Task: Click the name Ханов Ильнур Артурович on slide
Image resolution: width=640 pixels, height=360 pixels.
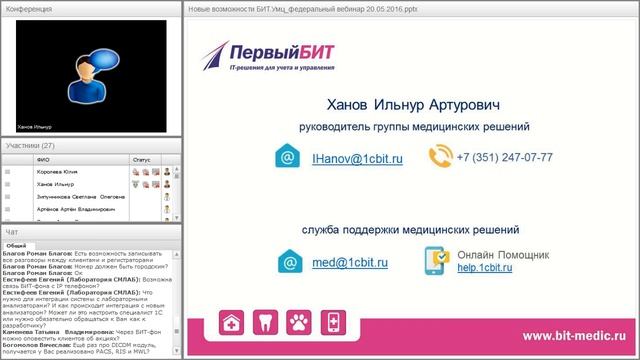Action: point(413,105)
